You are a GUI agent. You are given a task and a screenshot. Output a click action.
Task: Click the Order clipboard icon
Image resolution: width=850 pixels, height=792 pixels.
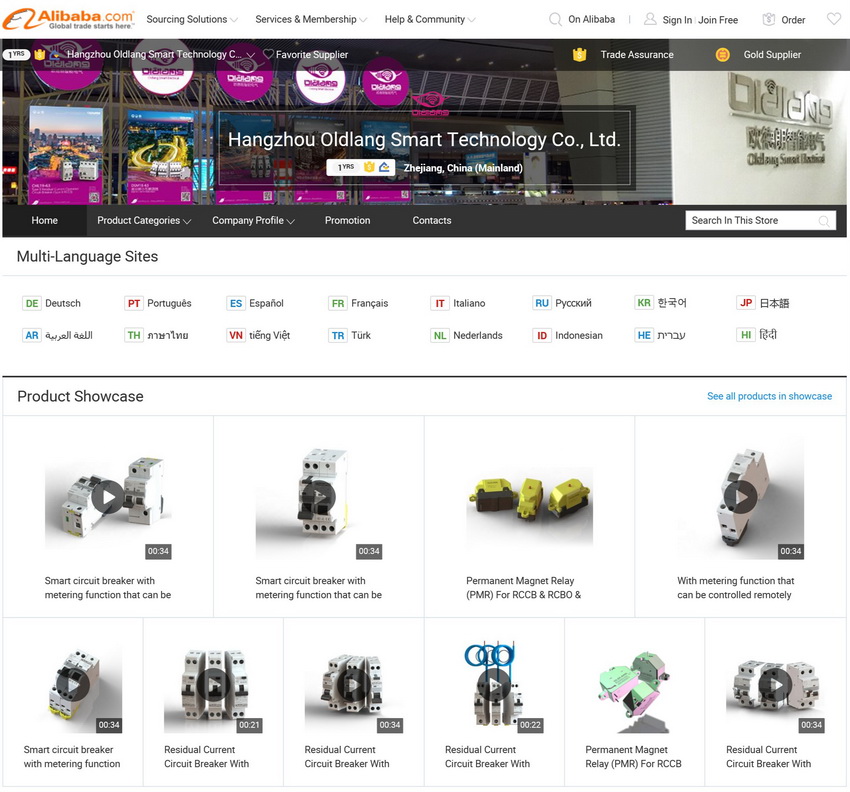tap(768, 19)
